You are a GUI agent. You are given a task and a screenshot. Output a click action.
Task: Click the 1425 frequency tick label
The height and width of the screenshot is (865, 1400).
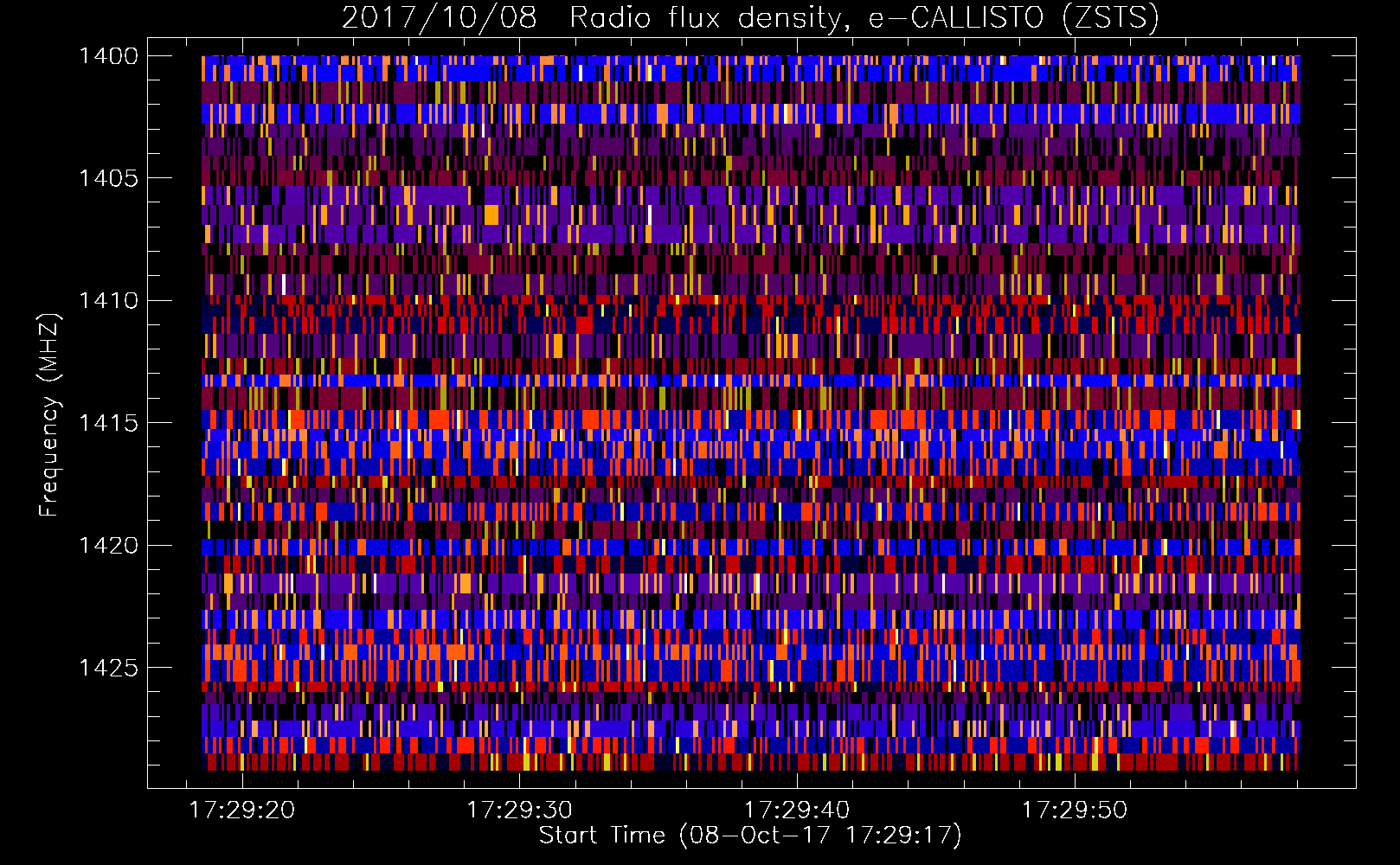point(108,668)
